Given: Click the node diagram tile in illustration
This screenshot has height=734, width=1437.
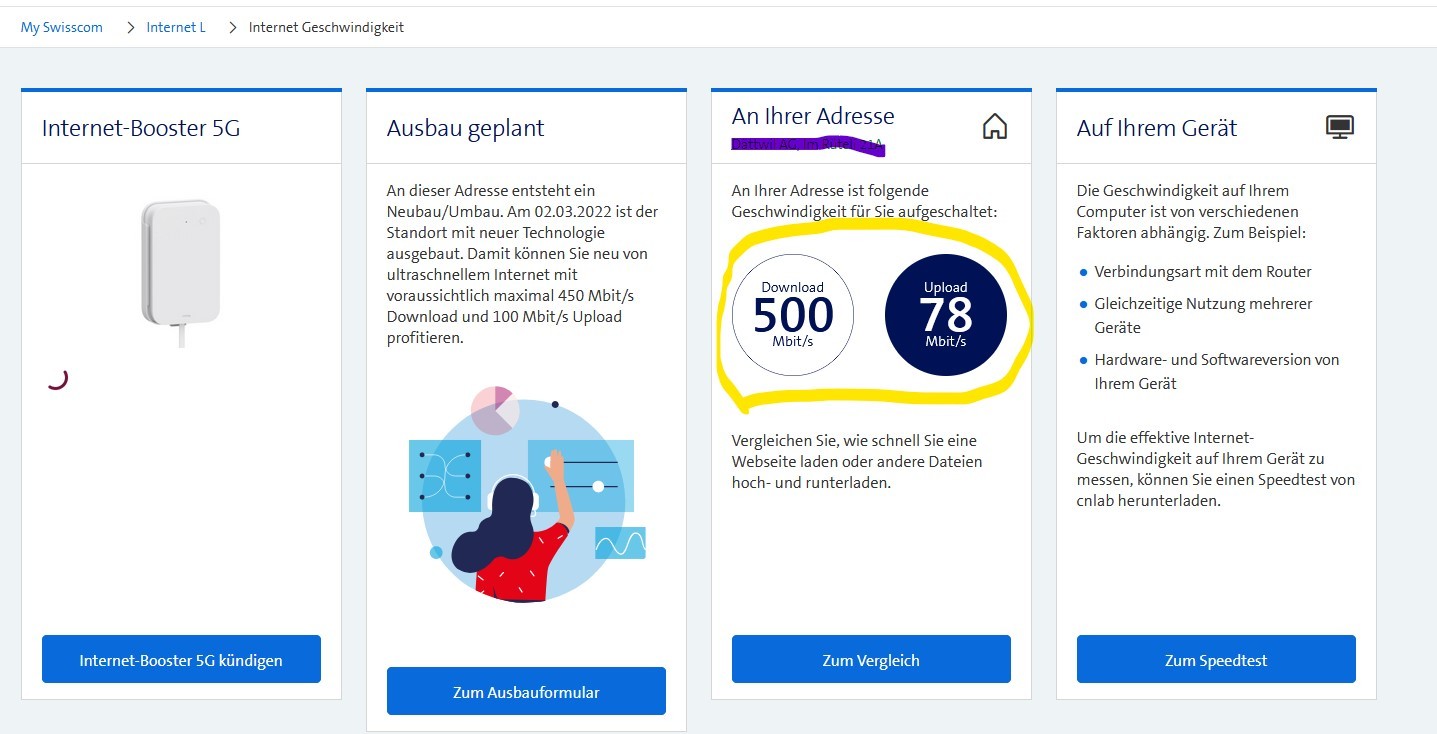Looking at the screenshot, I should point(444,476).
